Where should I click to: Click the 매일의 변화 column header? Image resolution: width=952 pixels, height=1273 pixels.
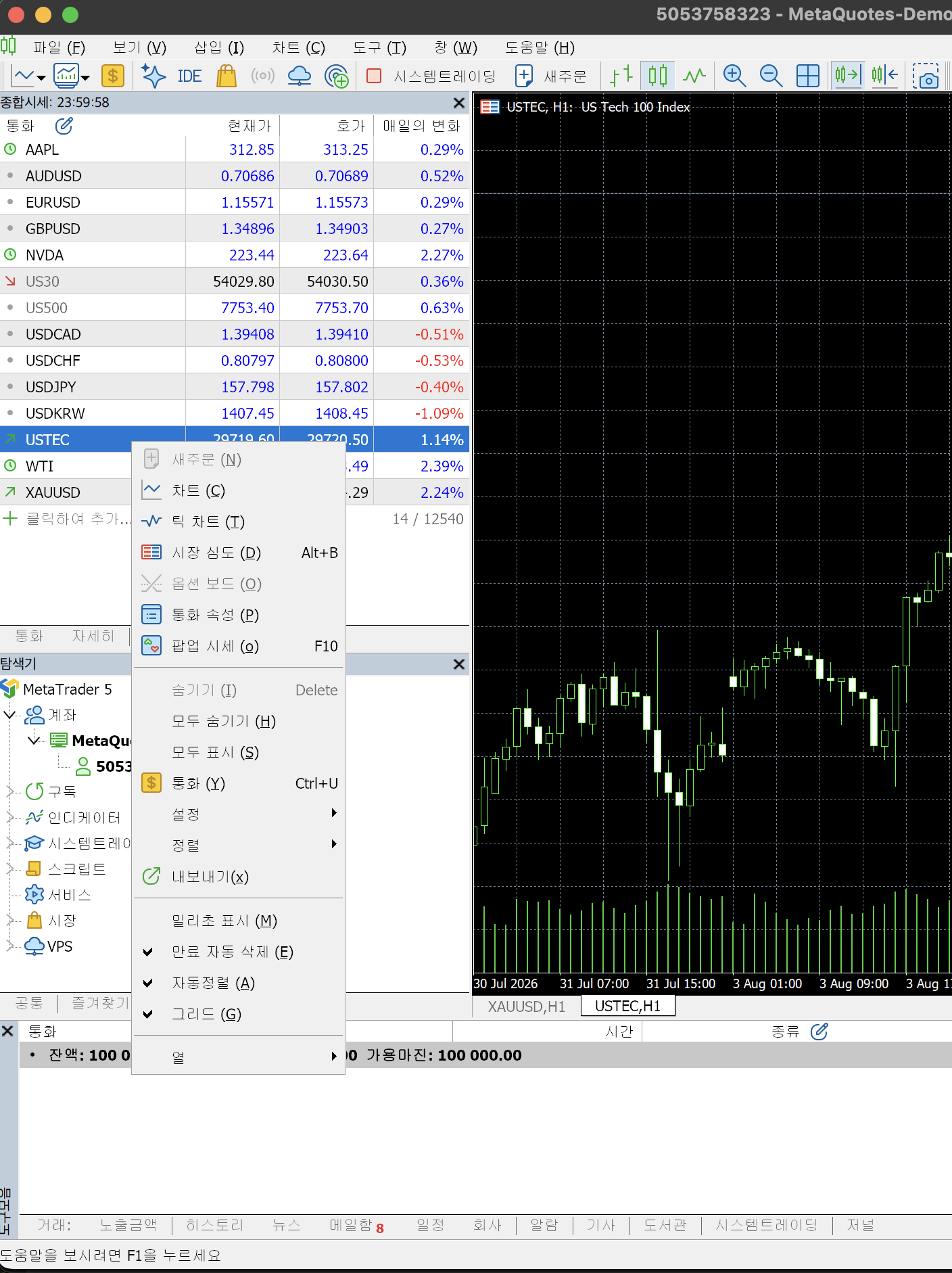tap(421, 126)
